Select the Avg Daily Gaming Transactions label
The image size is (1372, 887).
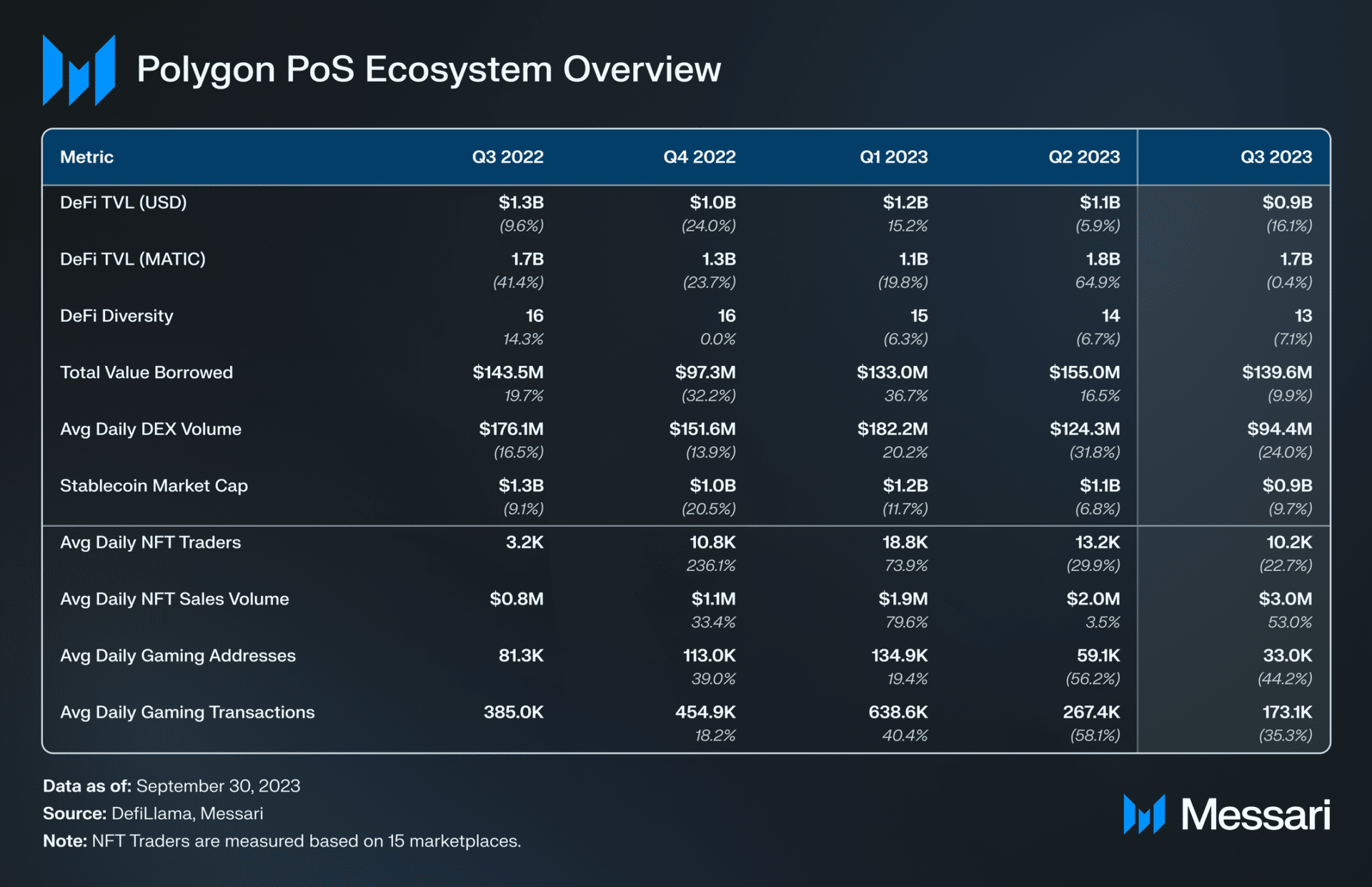(x=187, y=713)
